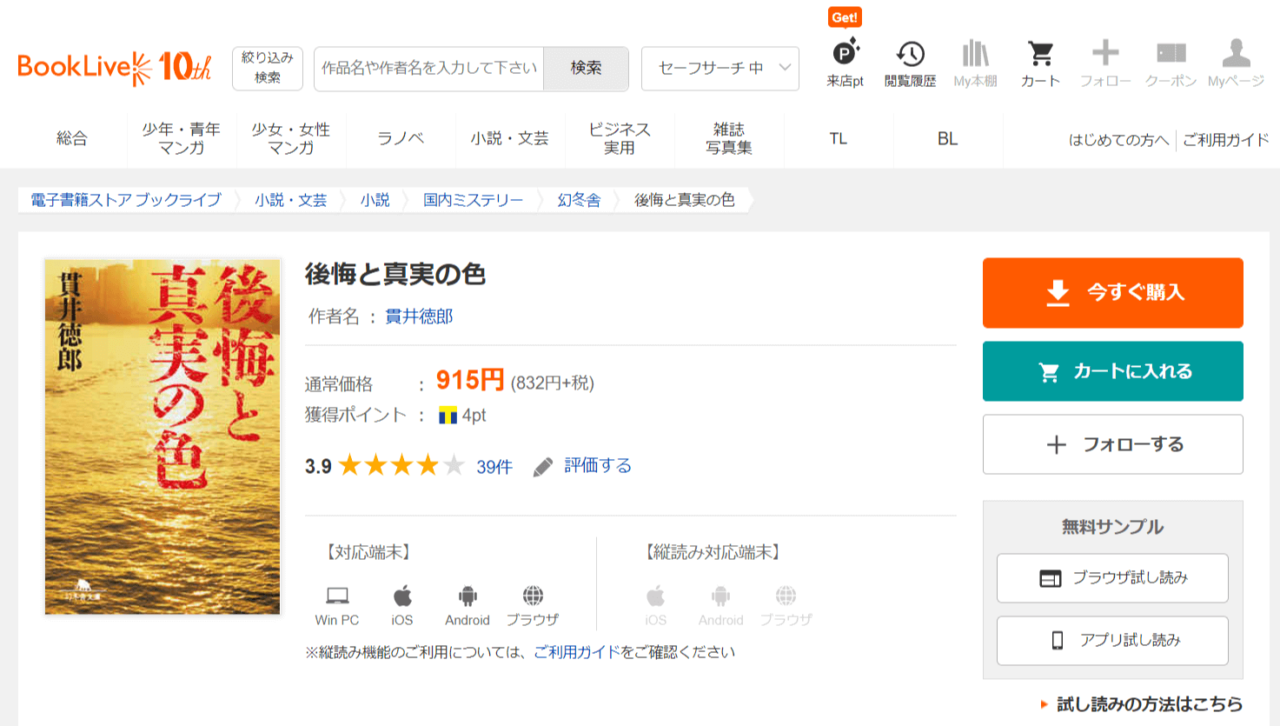Select the ラノベ category tab
The image size is (1280, 726).
[401, 139]
